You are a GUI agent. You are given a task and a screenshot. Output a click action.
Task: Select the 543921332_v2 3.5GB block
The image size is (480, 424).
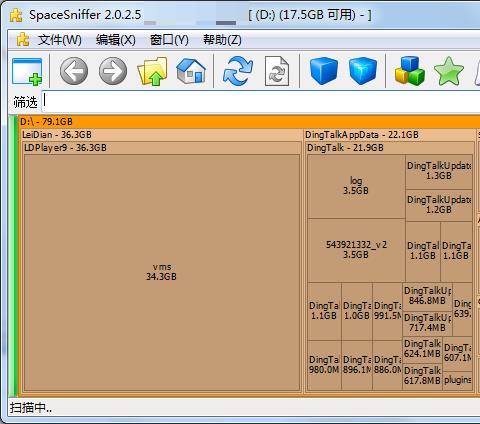[356, 250]
